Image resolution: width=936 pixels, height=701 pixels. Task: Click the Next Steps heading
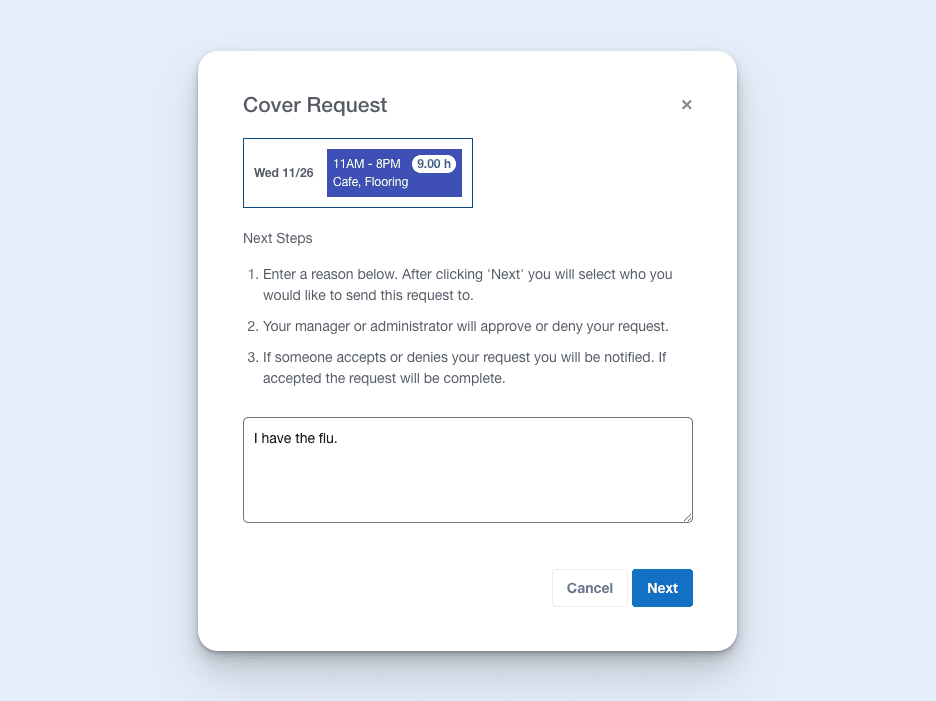pyautogui.click(x=277, y=238)
